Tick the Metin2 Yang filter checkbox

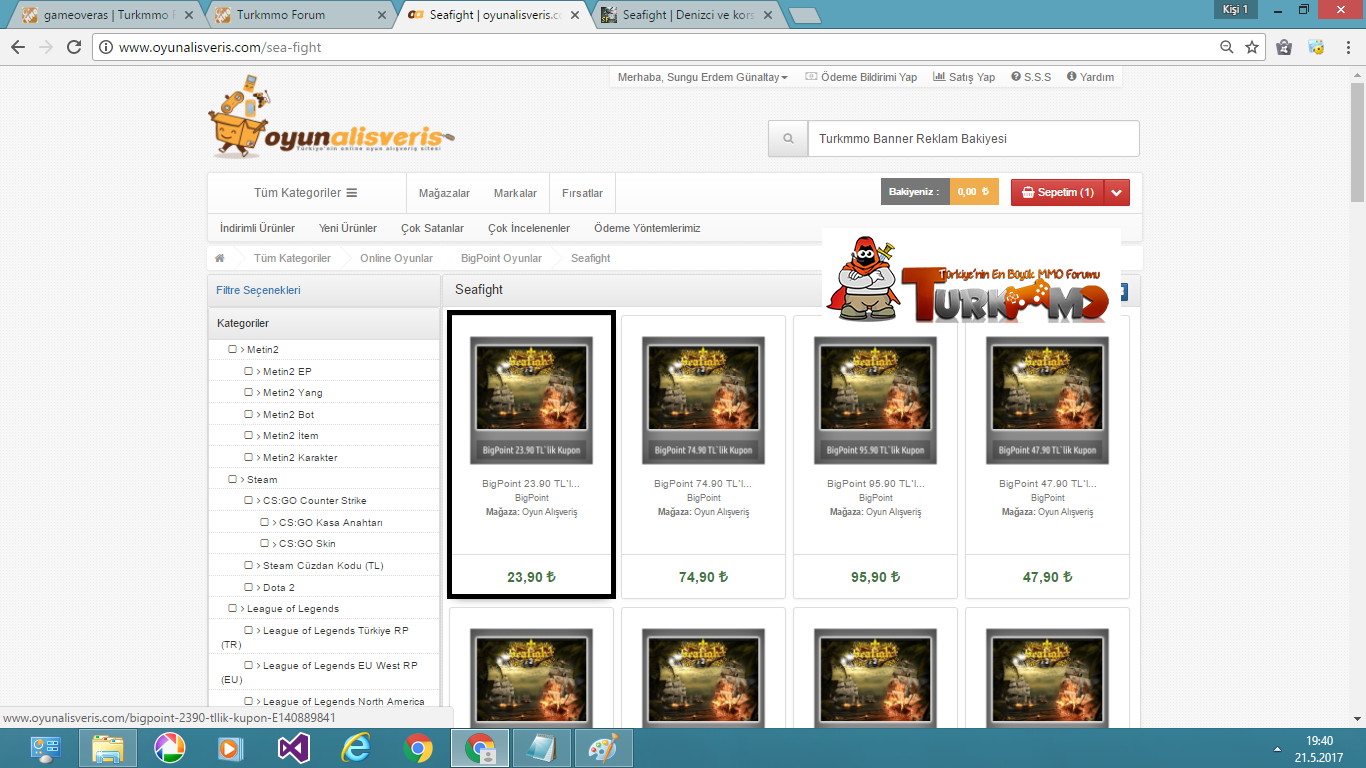[x=249, y=392]
